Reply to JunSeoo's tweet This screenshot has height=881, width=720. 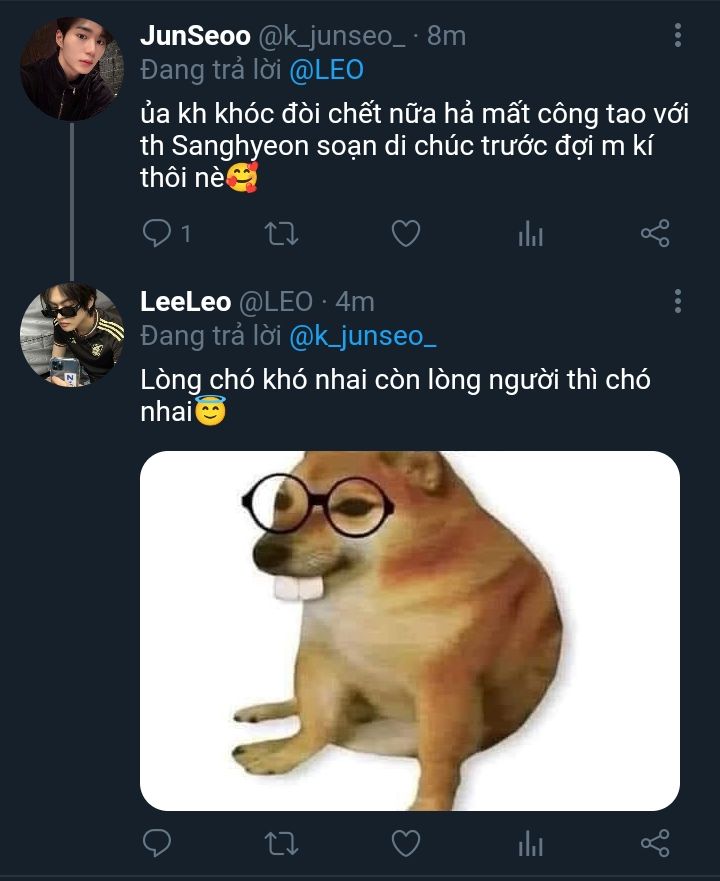[x=157, y=234]
